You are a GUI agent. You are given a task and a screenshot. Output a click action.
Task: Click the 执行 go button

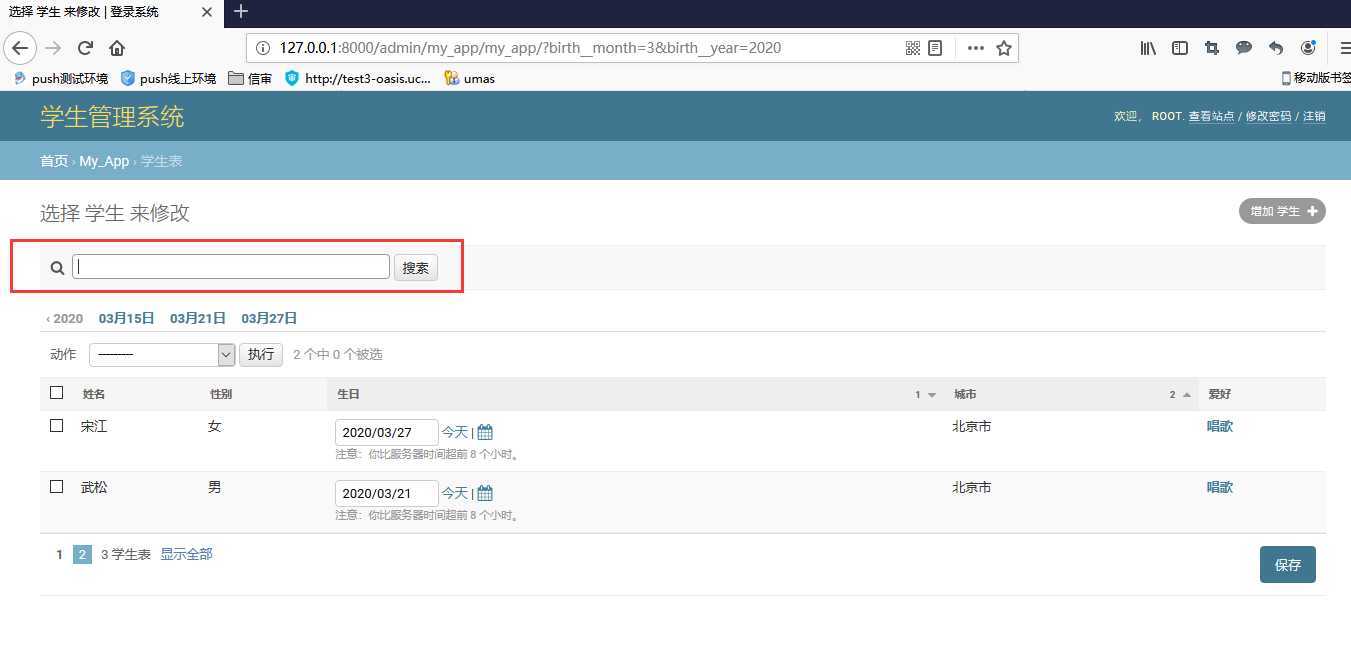[x=261, y=354]
